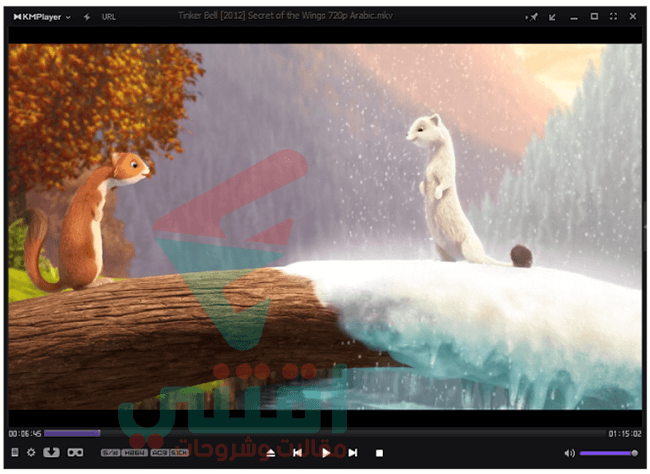Viewport: 650px width, 474px height.
Task: Skip to the previous track
Action: pos(297,453)
